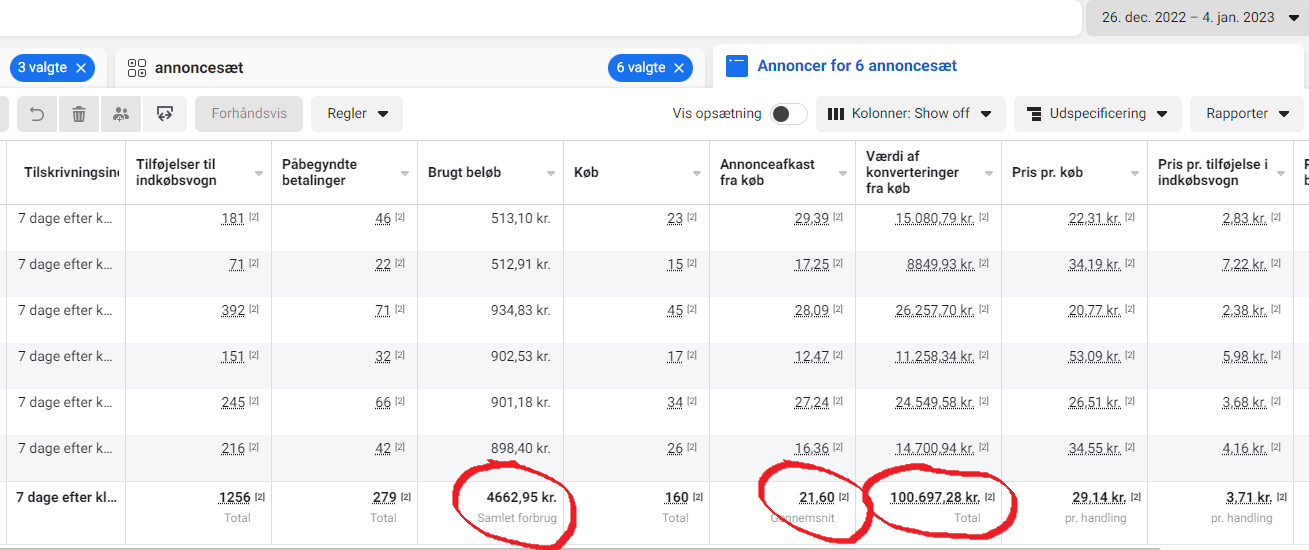Open Kolonner: Show off dropdown
1309x550 pixels.
pyautogui.click(x=910, y=114)
